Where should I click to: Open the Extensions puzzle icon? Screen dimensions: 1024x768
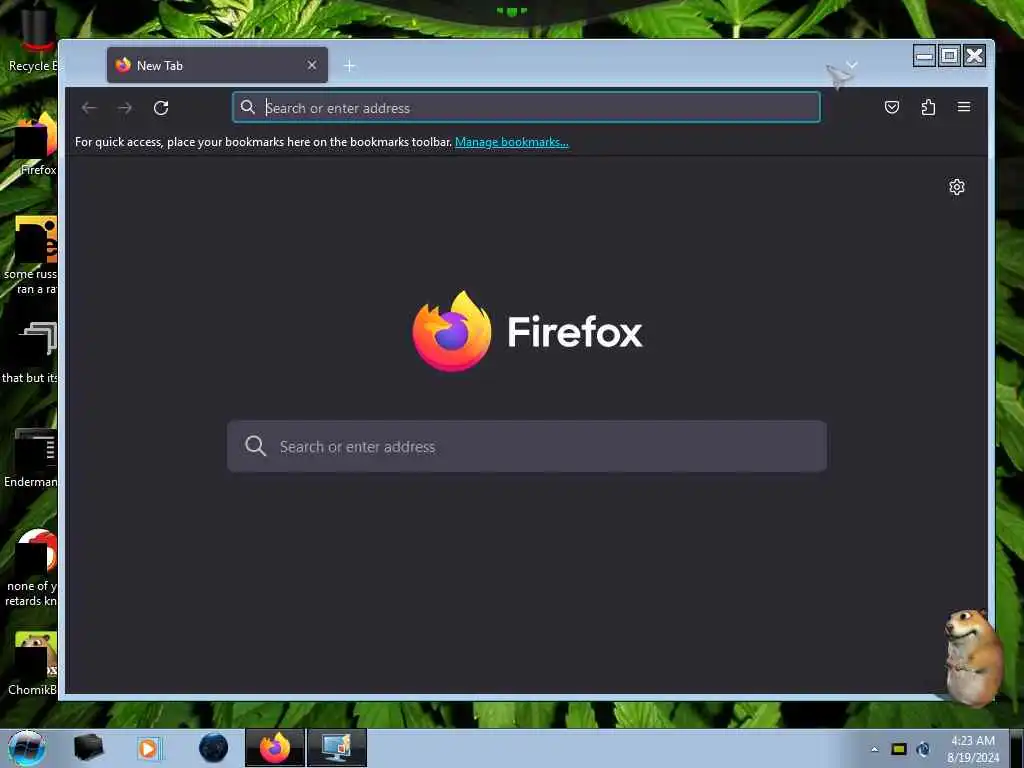click(928, 107)
